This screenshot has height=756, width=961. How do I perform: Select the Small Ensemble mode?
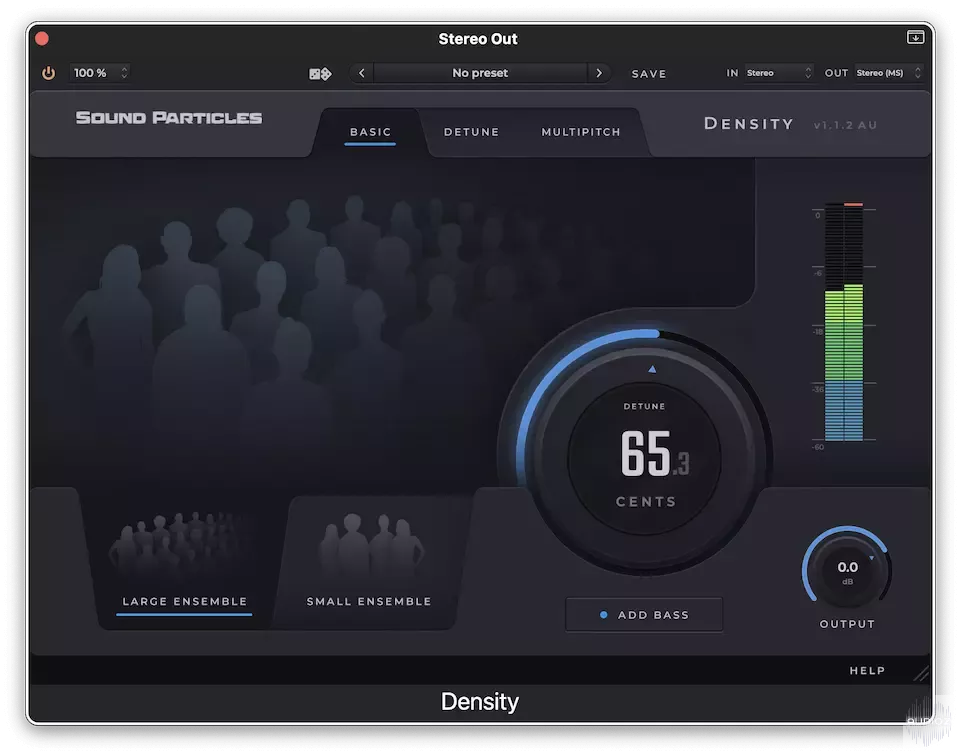[x=369, y=564]
